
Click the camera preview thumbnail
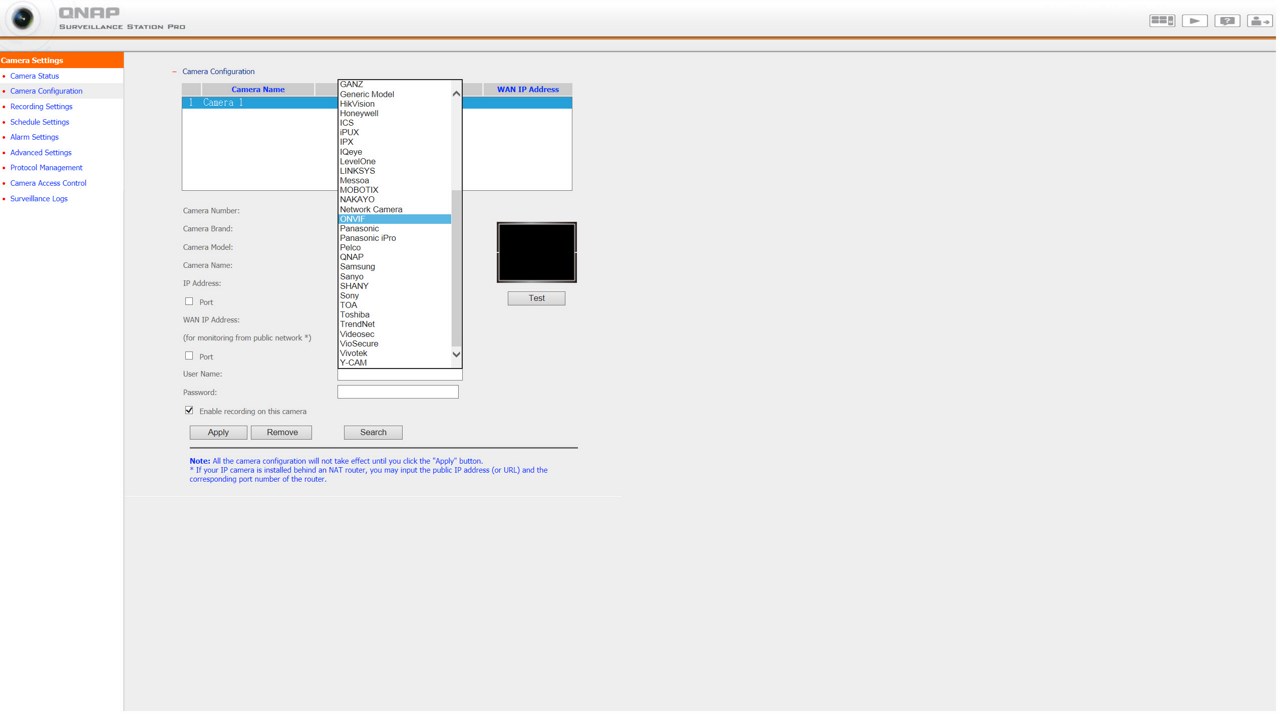pos(537,252)
